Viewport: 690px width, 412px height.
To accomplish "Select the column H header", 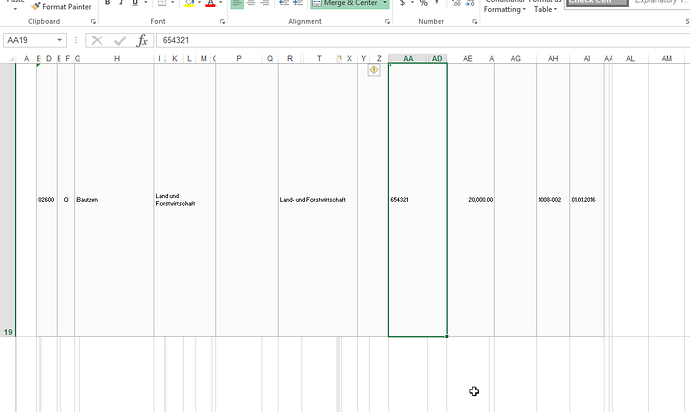I will (117, 58).
